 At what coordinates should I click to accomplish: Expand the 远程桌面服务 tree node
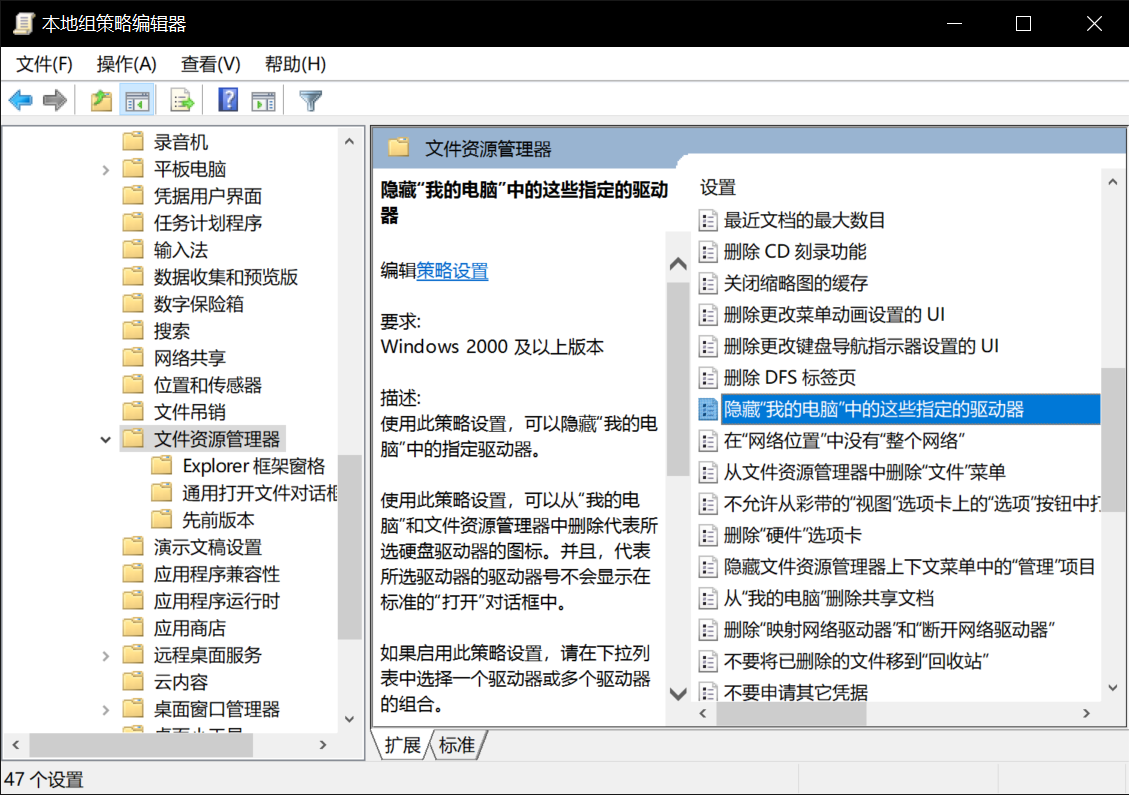click(x=106, y=656)
